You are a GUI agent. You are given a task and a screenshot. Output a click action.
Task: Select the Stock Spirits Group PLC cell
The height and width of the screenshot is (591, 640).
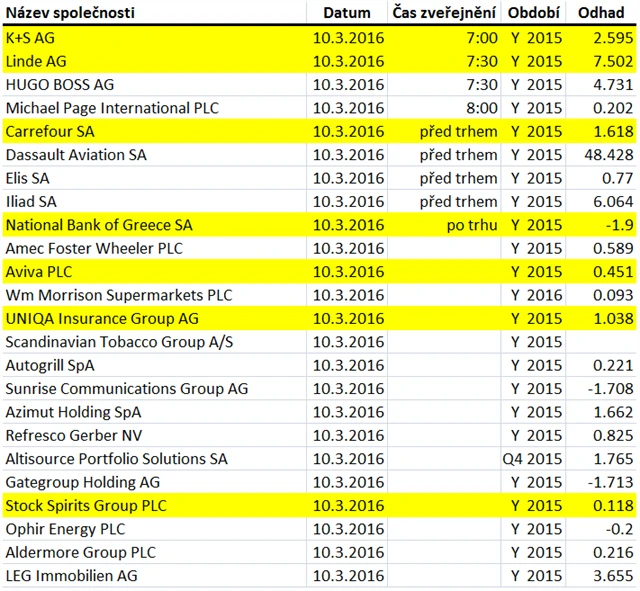pos(84,505)
